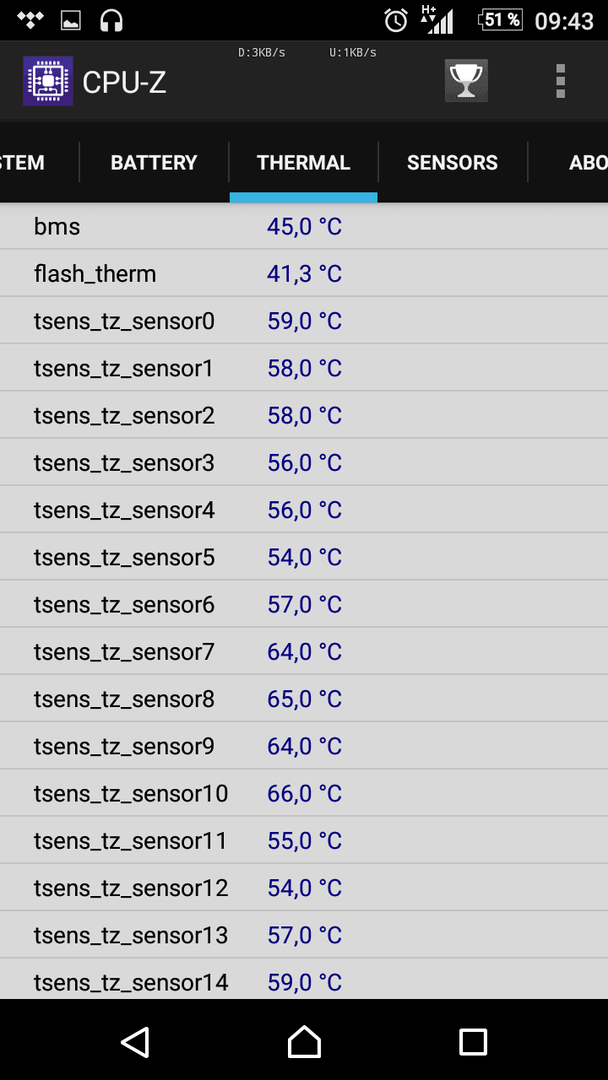Tap the alarm clock status icon
The height and width of the screenshot is (1080, 608).
(396, 20)
